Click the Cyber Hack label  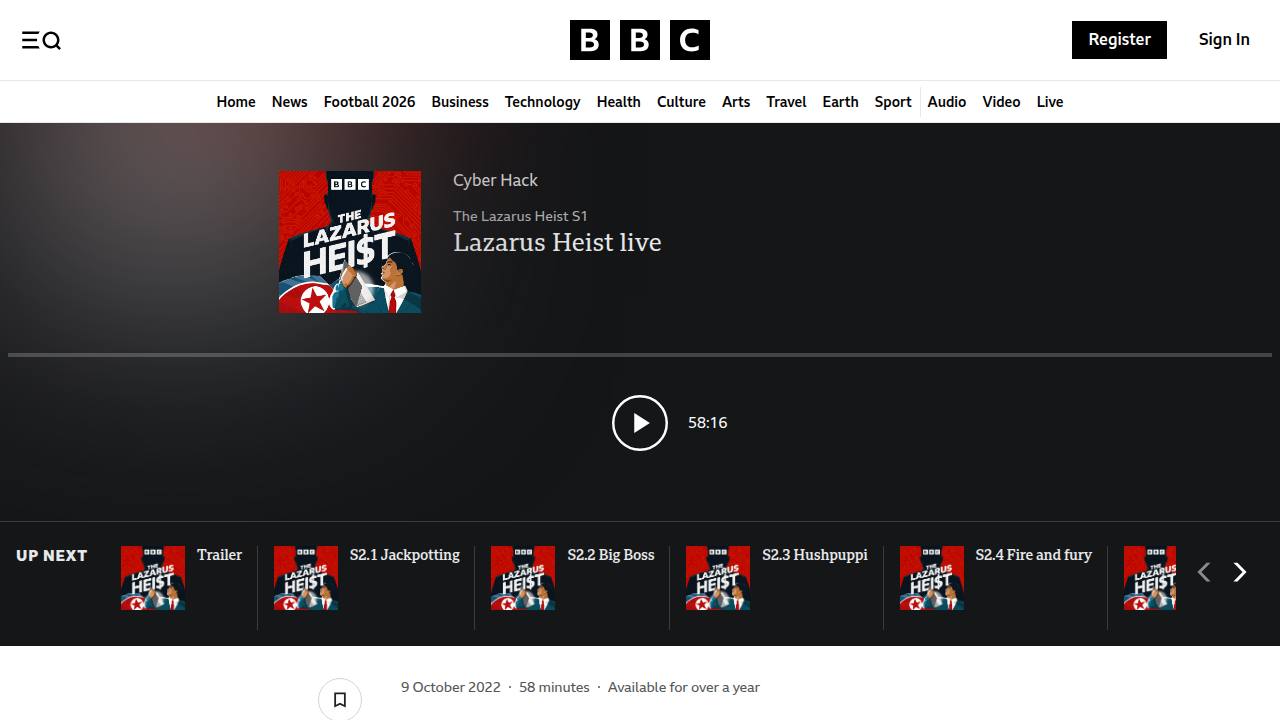495,180
